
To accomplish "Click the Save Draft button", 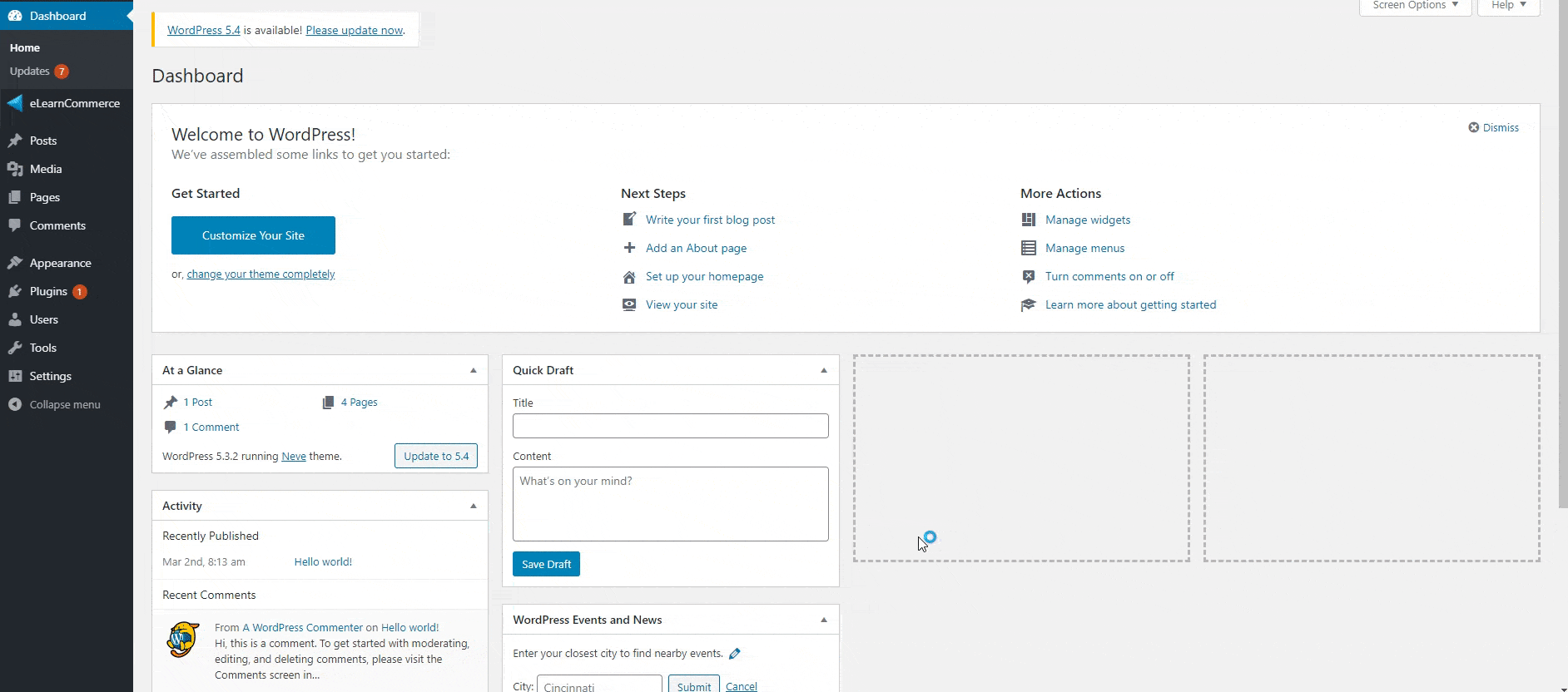I will 546,564.
